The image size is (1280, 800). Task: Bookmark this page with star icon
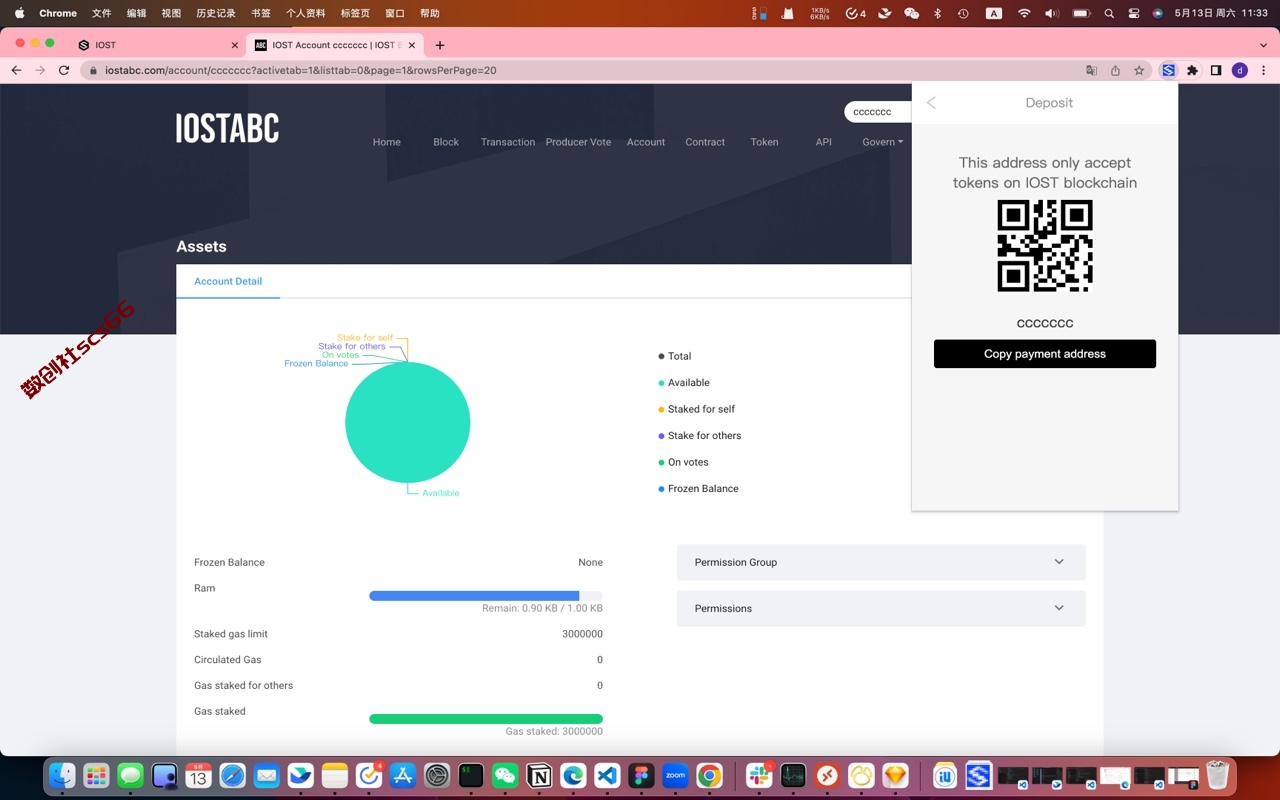1139,70
